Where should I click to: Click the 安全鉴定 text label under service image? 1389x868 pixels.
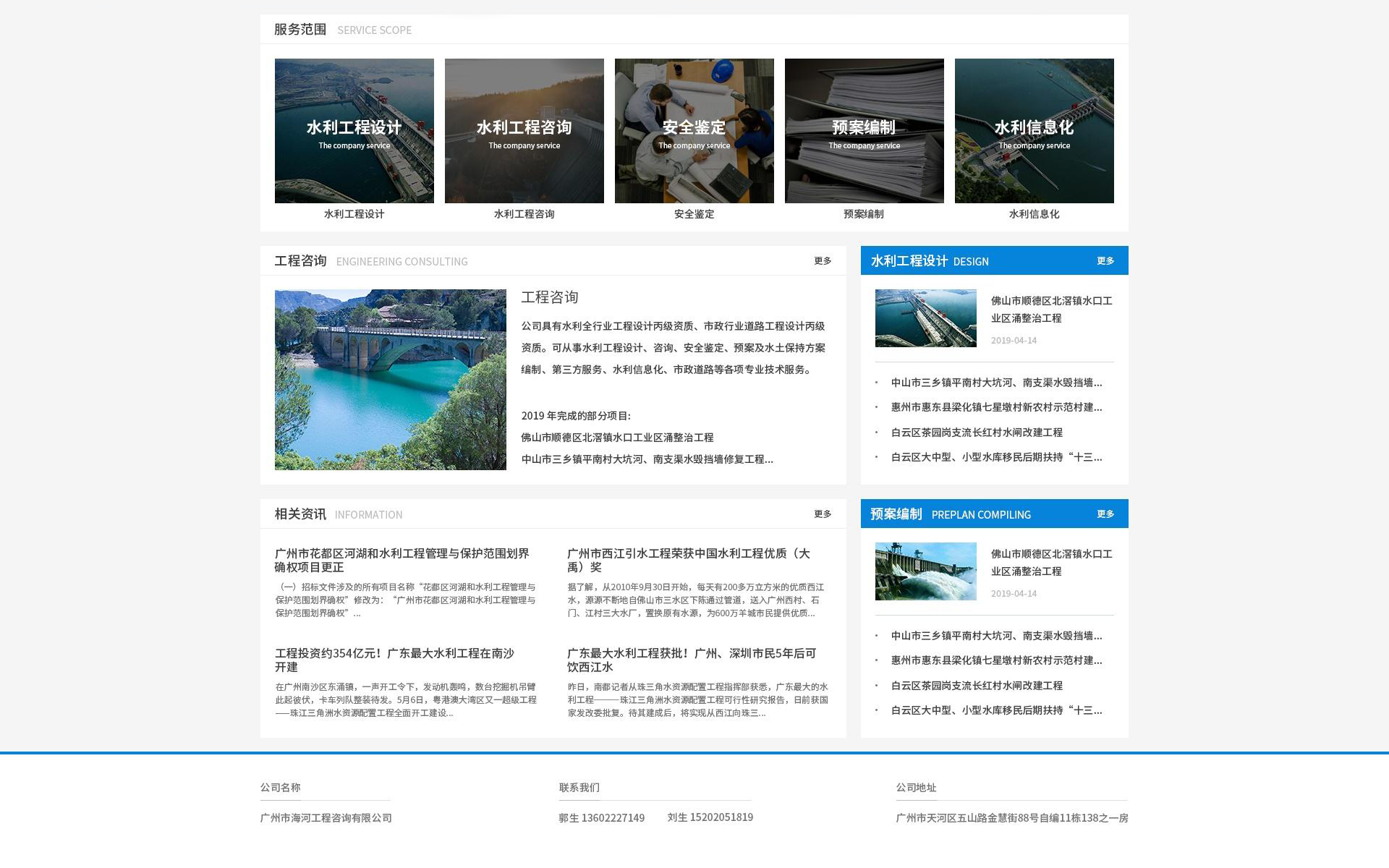(694, 214)
